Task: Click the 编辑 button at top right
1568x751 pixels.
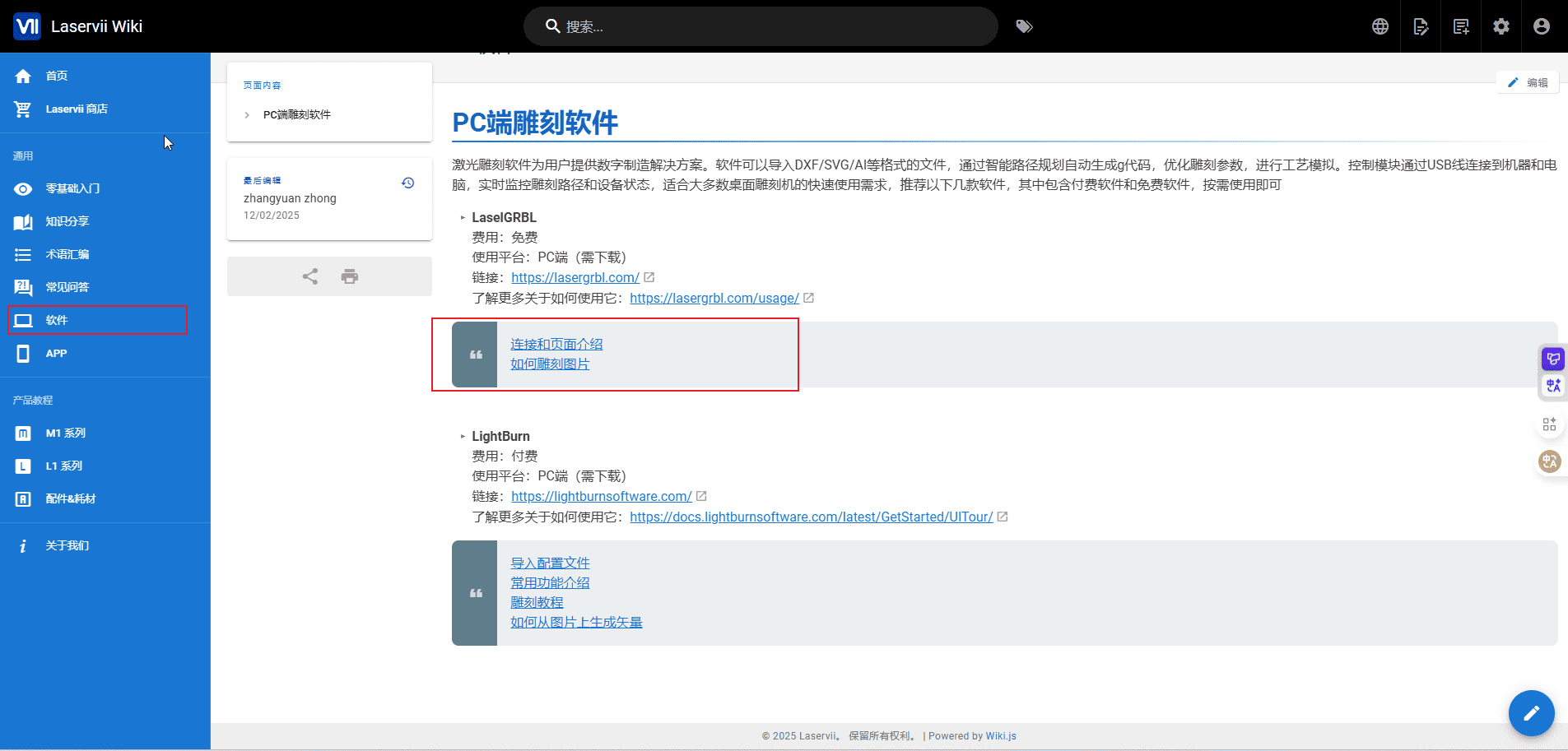Action: click(x=1528, y=82)
